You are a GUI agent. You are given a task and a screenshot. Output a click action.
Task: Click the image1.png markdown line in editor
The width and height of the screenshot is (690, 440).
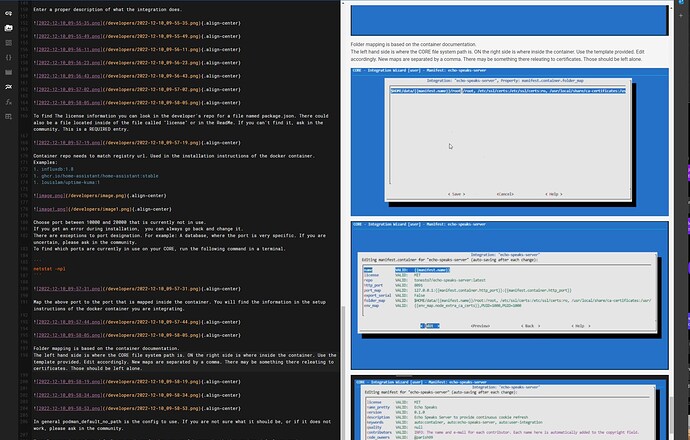[x=103, y=209]
